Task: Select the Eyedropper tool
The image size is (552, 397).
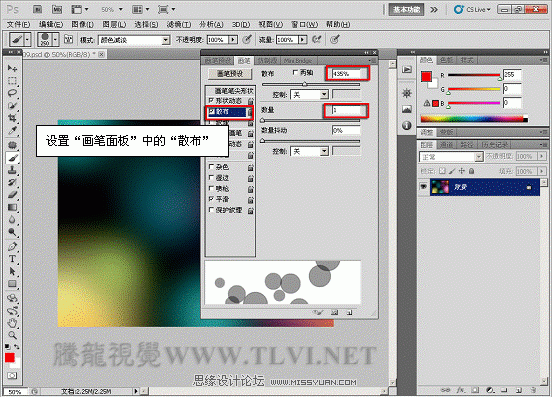Action: pos(12,131)
